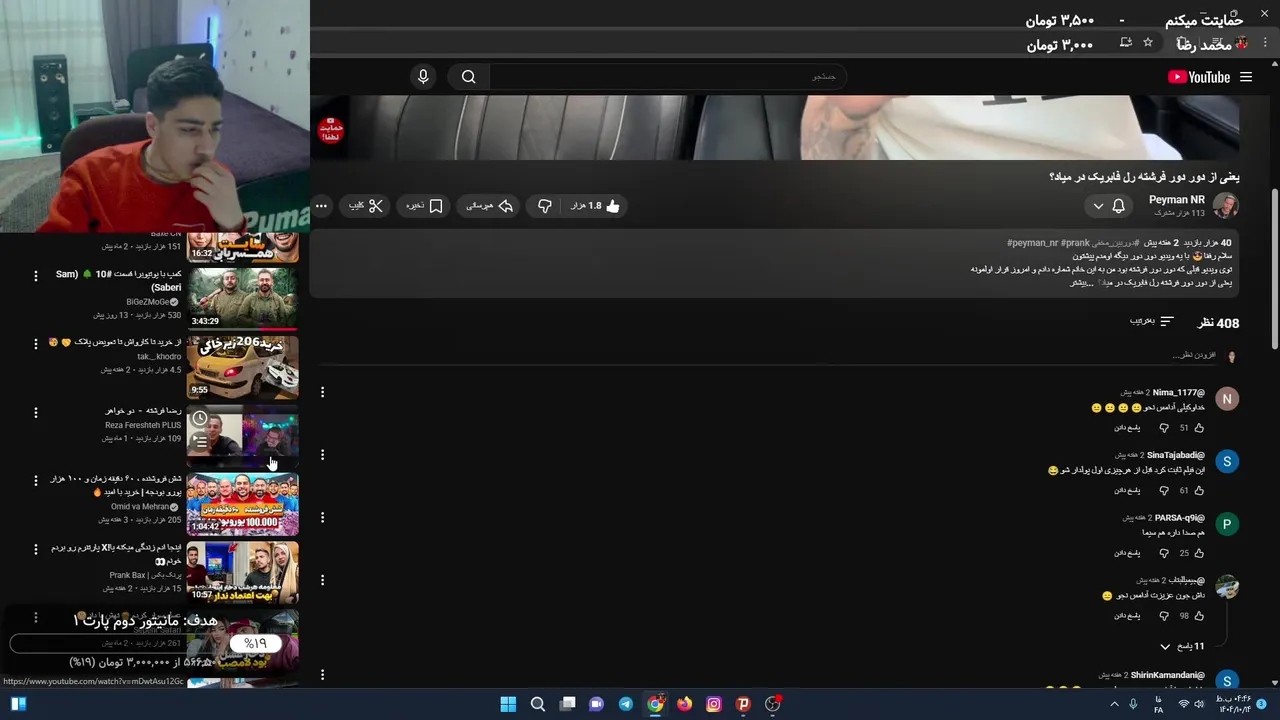Open the browser three-dot menu
Viewport: 1280px width, 720px height.
(x=1266, y=43)
